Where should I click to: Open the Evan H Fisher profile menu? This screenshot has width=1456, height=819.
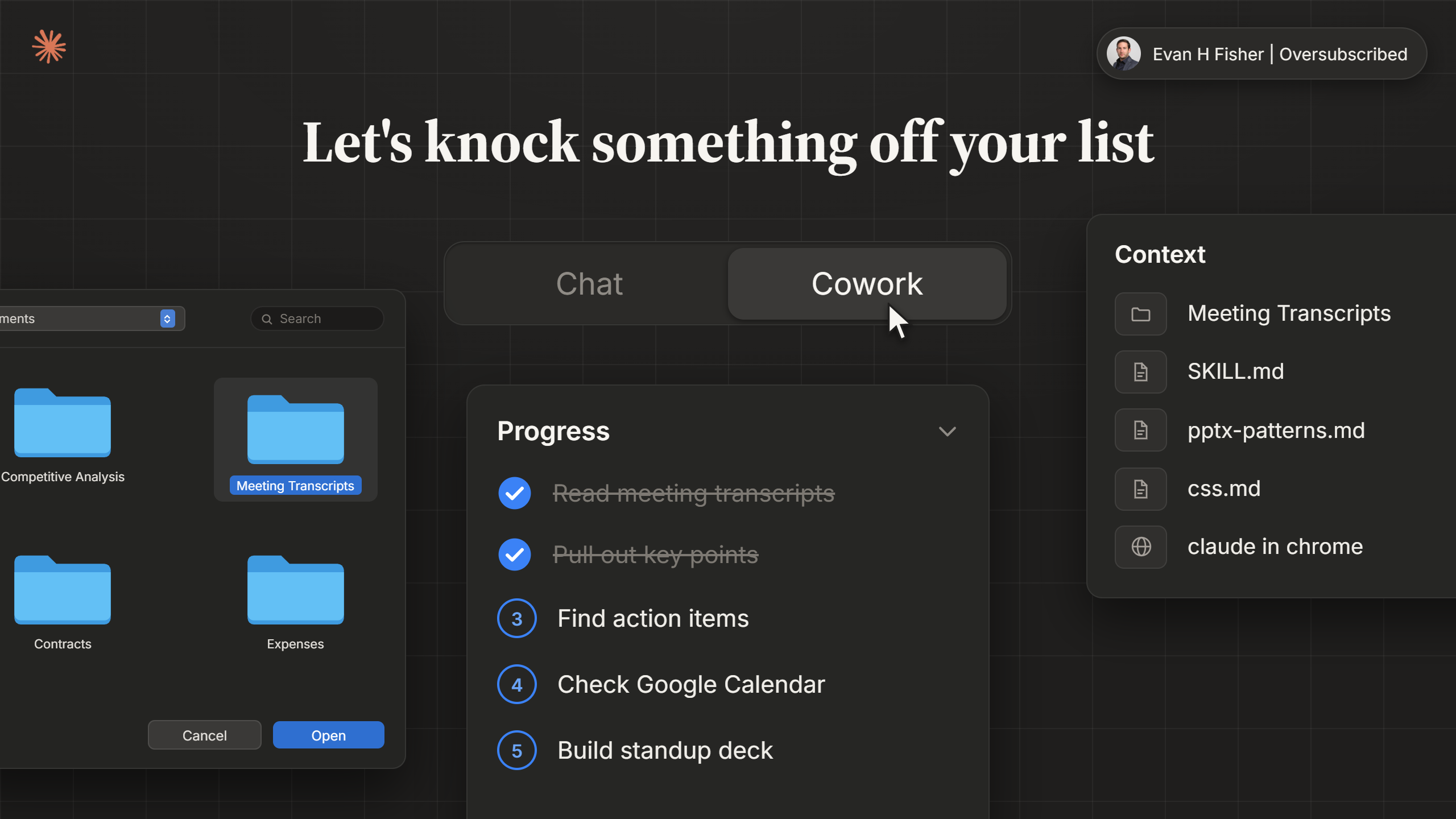click(x=1261, y=54)
